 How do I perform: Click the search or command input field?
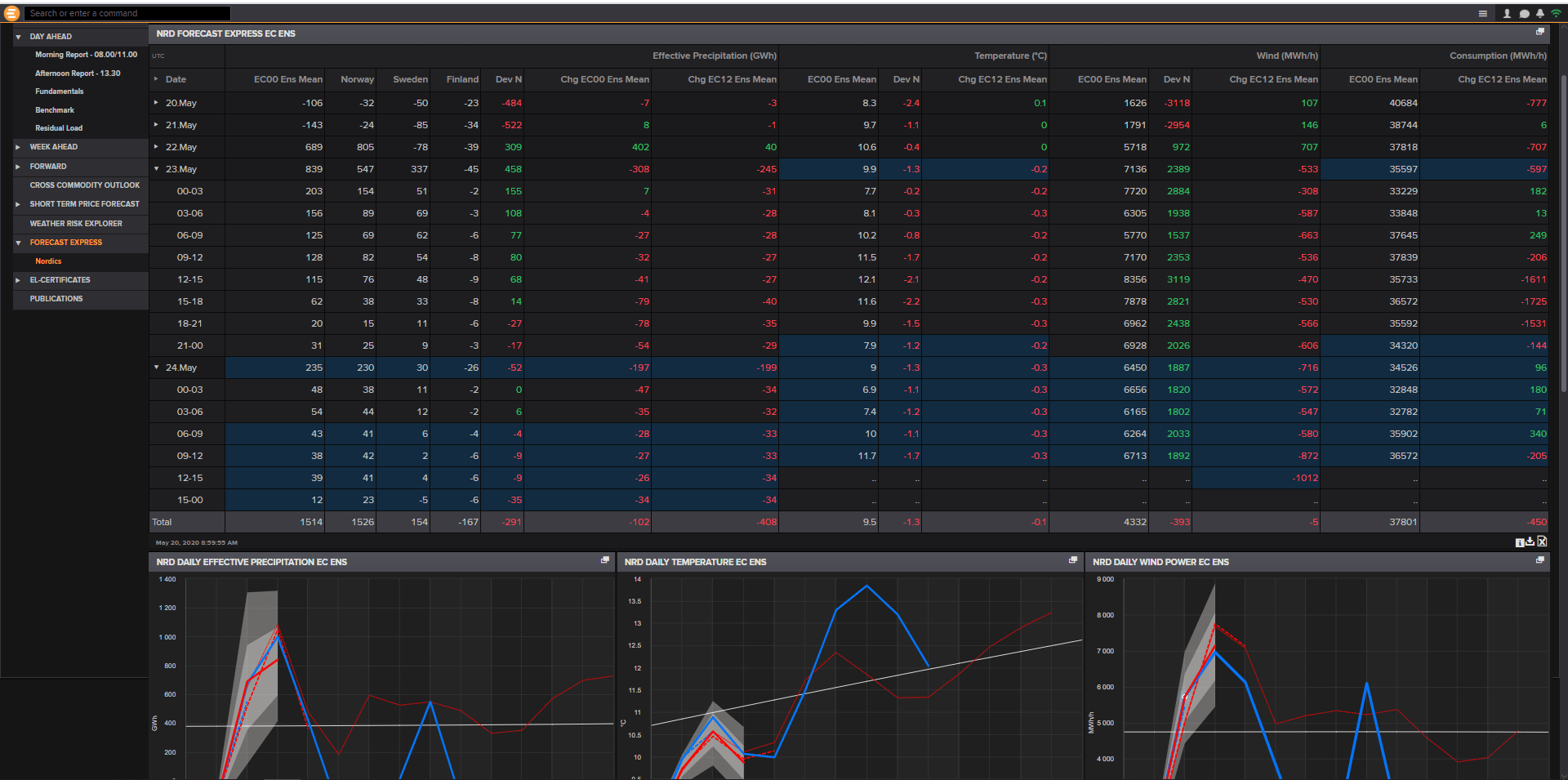tap(127, 13)
